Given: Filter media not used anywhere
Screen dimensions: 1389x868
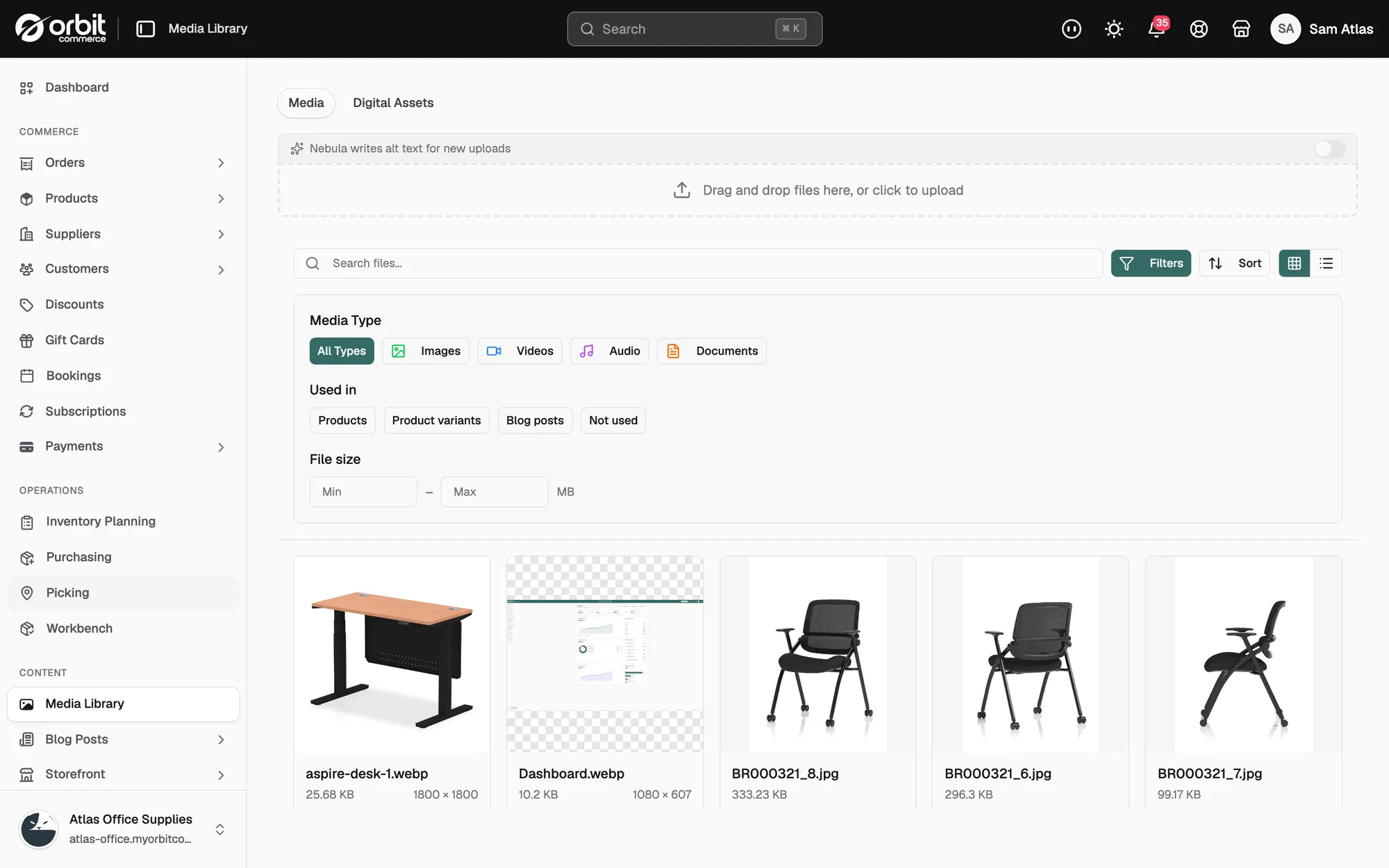Looking at the screenshot, I should [613, 421].
